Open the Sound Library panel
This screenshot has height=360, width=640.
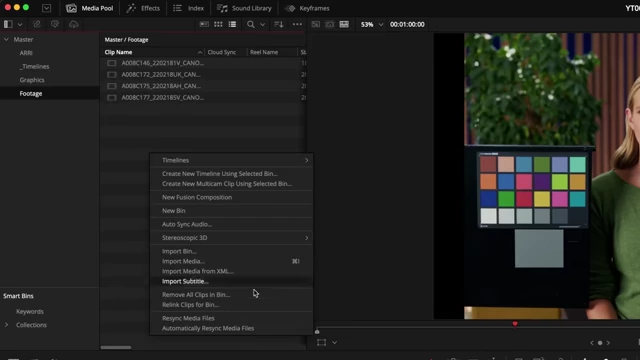pyautogui.click(x=244, y=8)
